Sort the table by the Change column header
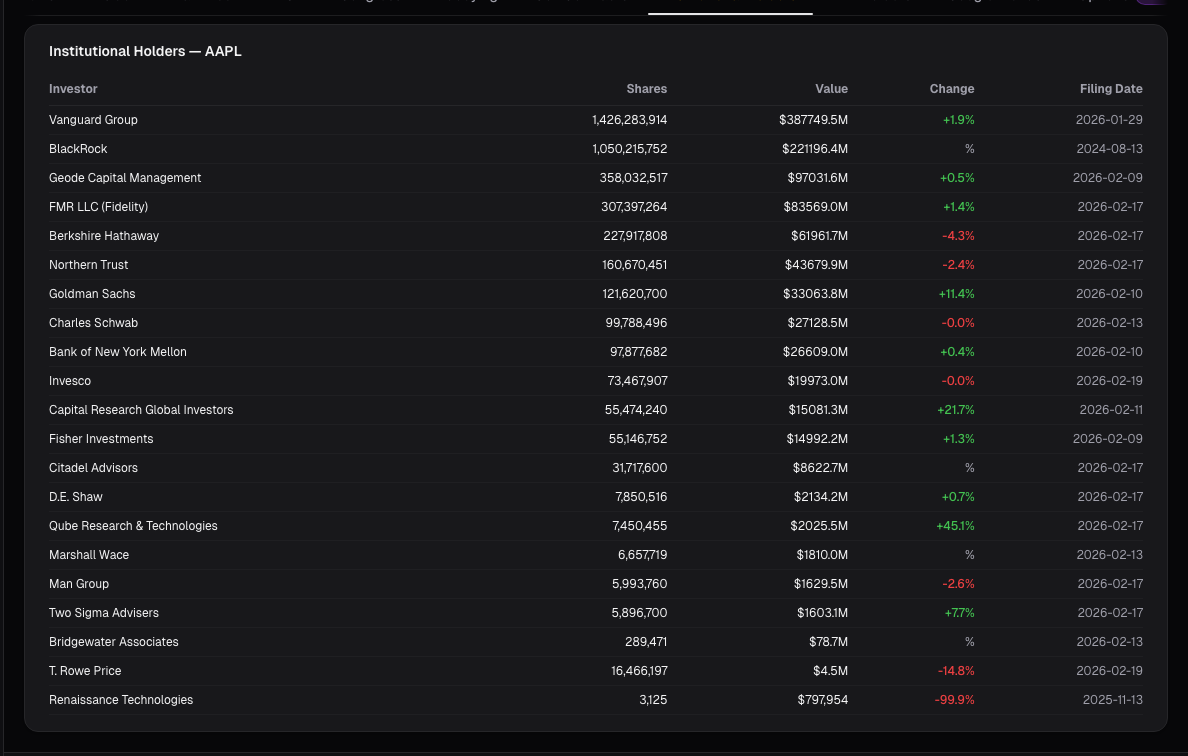The image size is (1188, 756). (952, 88)
